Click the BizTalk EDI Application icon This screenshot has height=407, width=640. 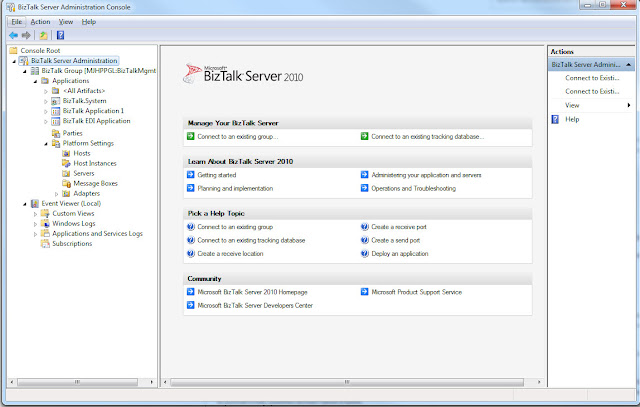(56, 121)
